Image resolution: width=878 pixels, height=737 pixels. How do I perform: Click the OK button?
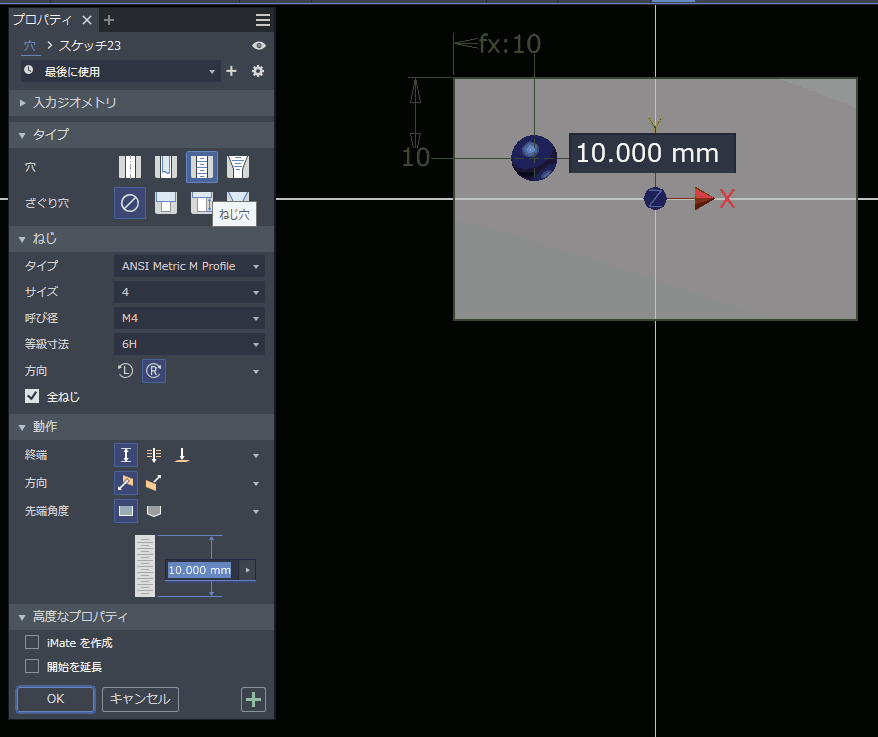click(x=55, y=699)
